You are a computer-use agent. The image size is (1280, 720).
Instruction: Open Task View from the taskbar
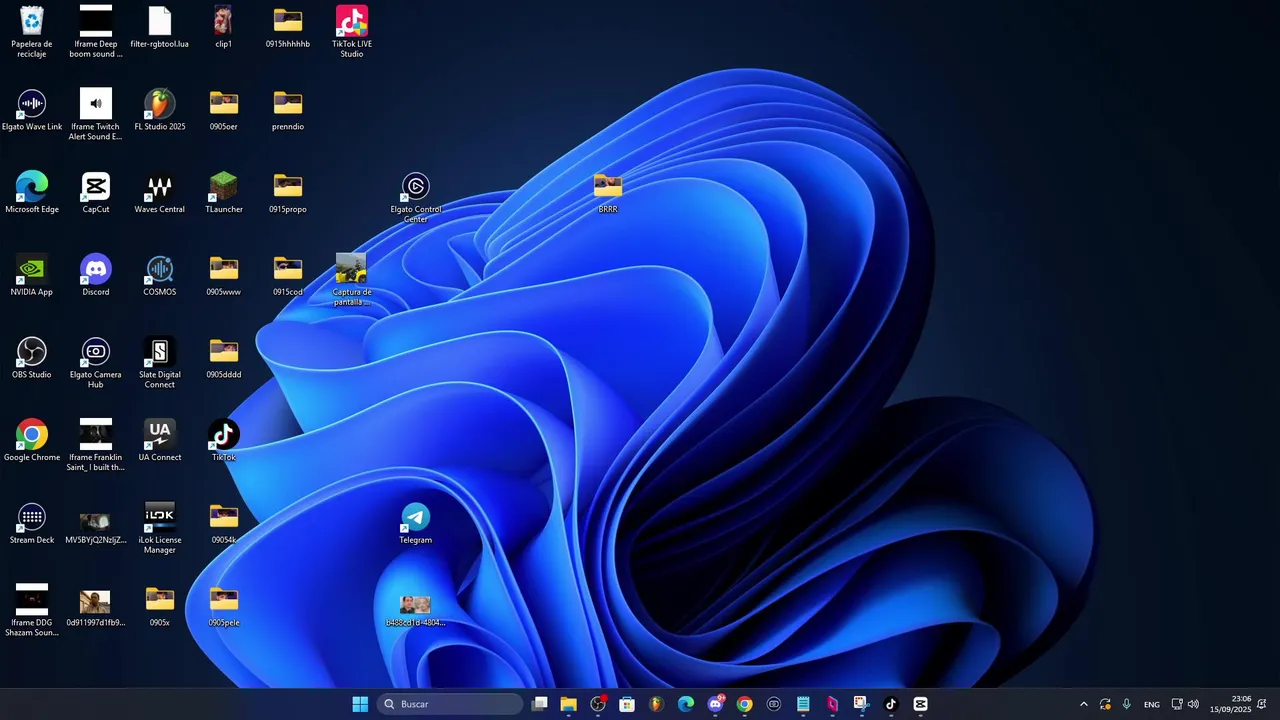point(540,704)
